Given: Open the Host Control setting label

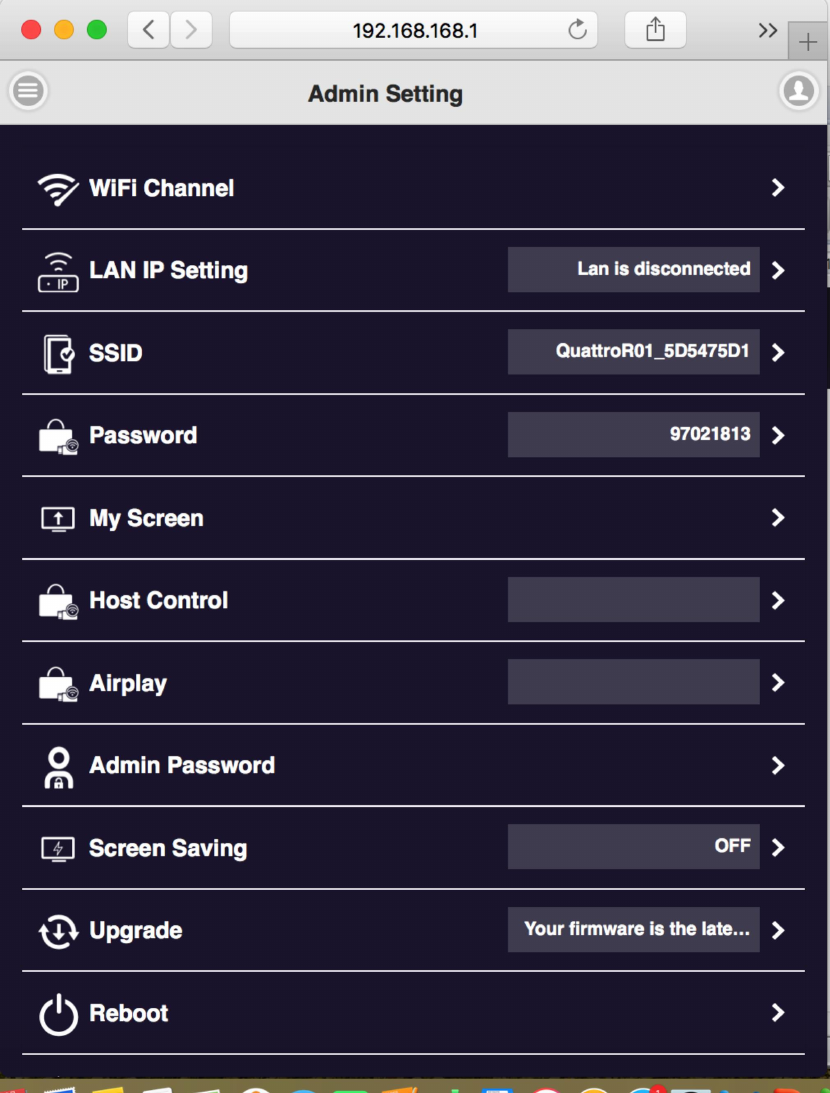Looking at the screenshot, I should pyautogui.click(x=158, y=600).
